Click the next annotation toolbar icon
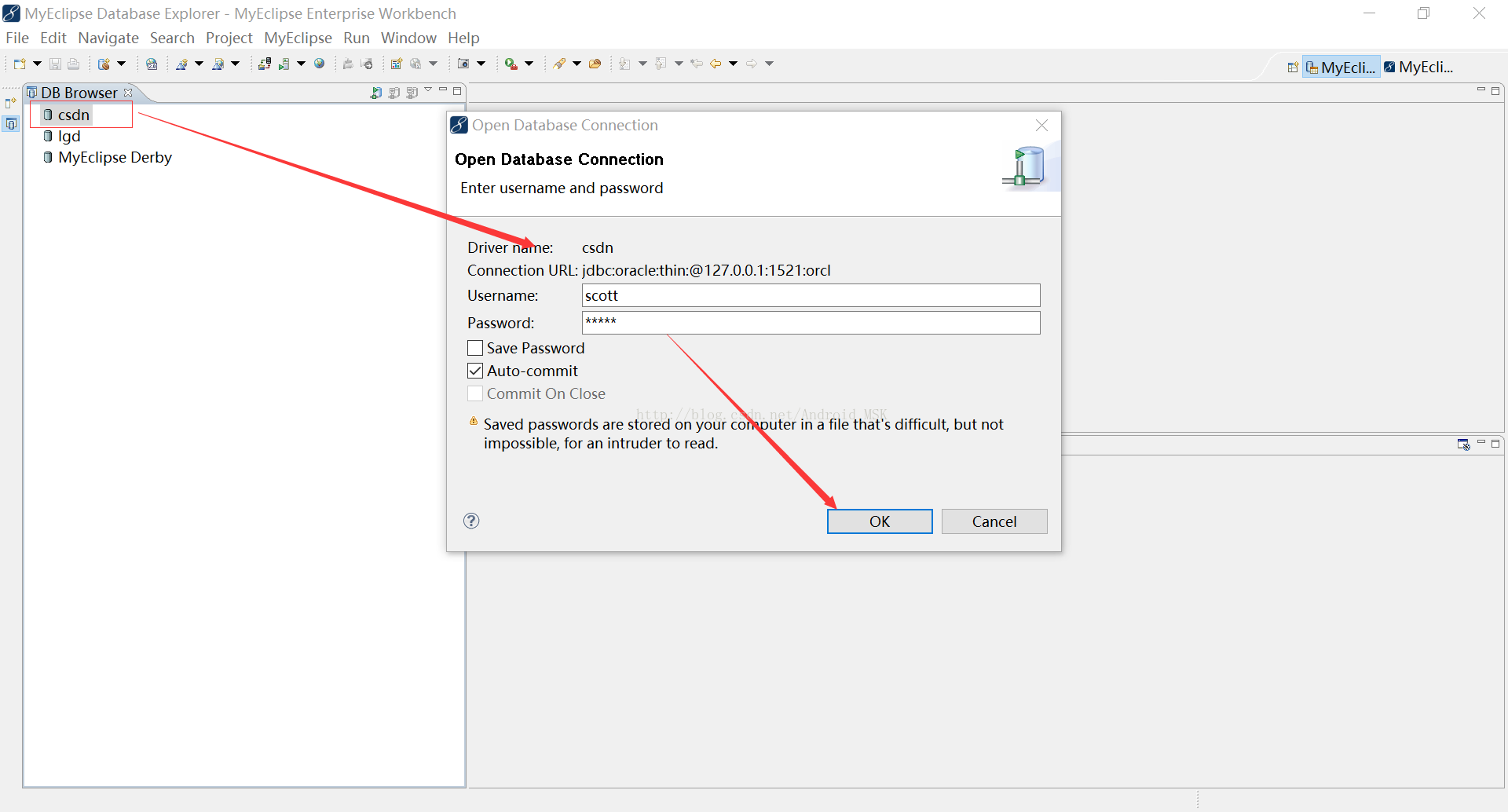Viewport: 1508px width, 812px height. tap(624, 64)
